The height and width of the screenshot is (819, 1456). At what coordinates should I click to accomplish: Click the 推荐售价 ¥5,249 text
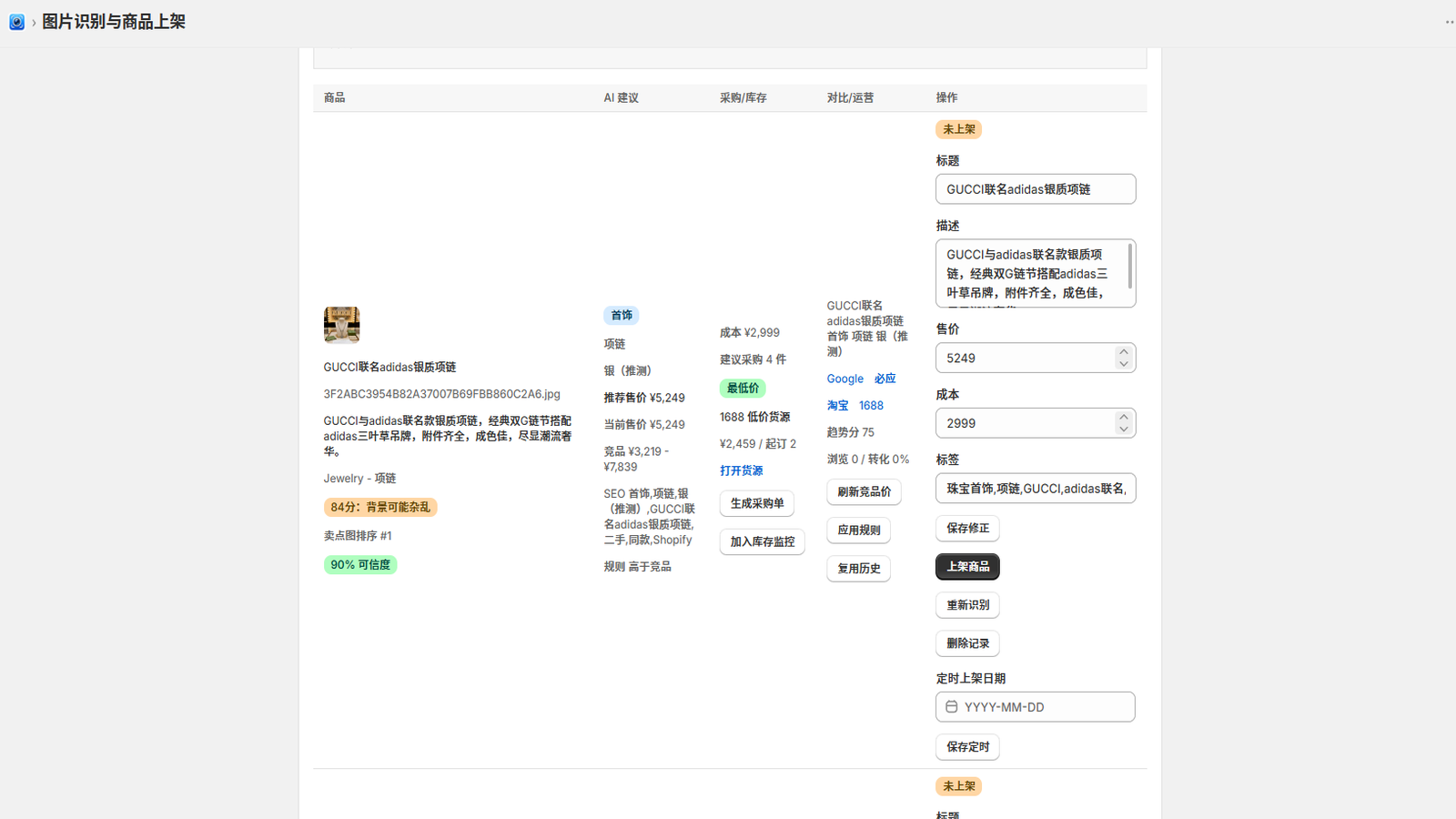pos(644,398)
